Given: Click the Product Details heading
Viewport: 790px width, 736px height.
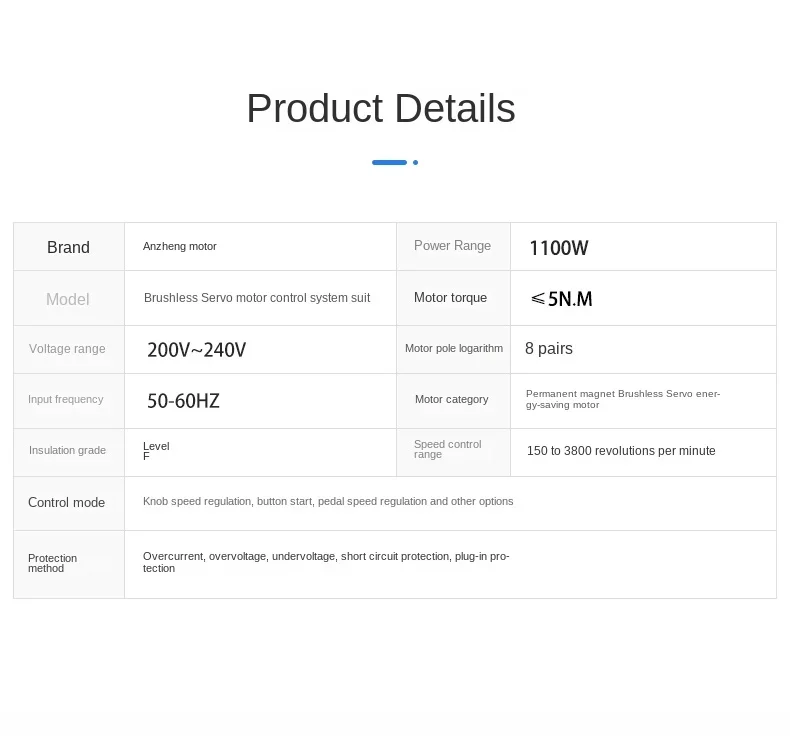Looking at the screenshot, I should pyautogui.click(x=381, y=108).
